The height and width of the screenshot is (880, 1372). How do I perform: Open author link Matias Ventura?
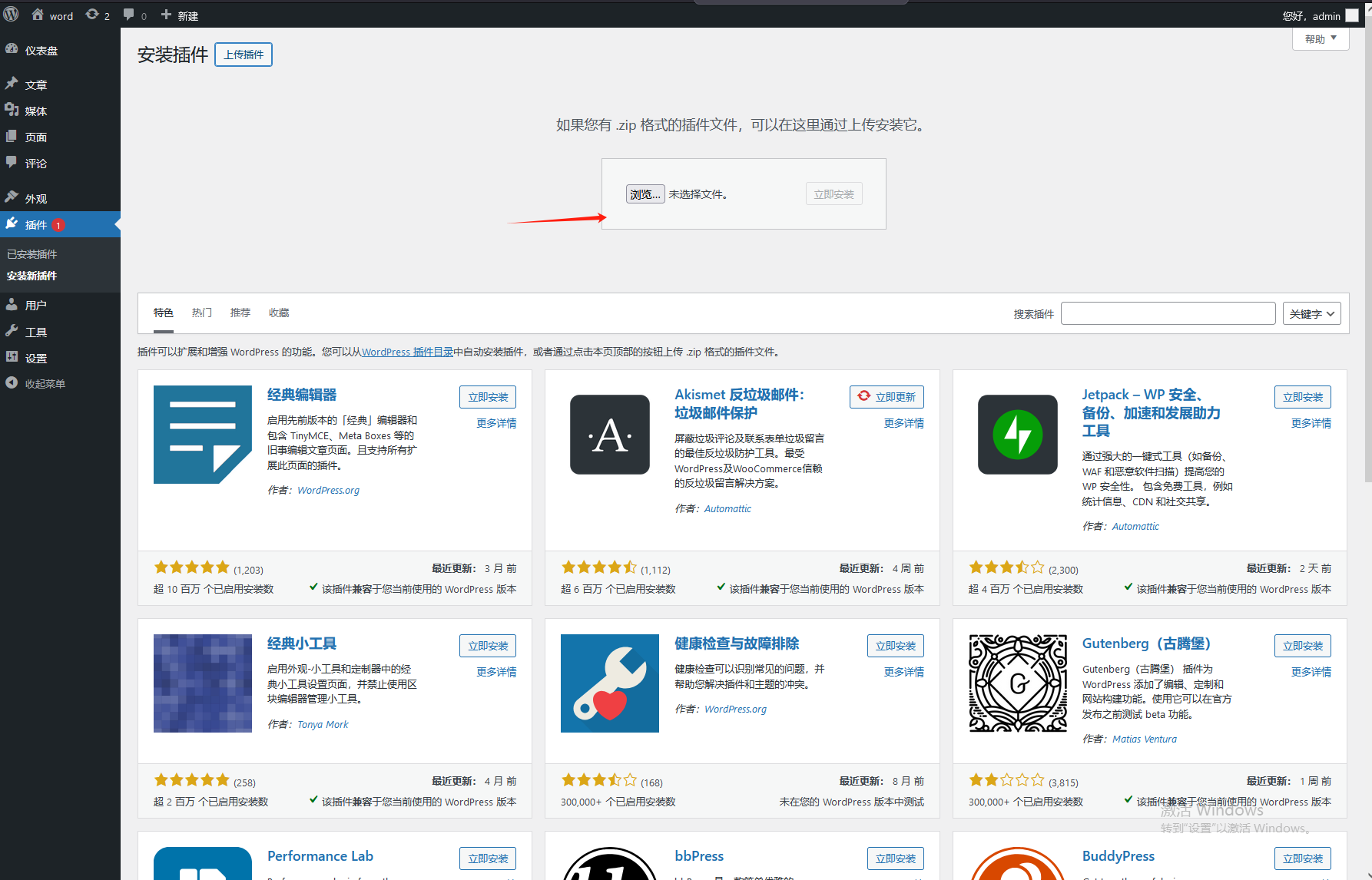pos(1145,739)
